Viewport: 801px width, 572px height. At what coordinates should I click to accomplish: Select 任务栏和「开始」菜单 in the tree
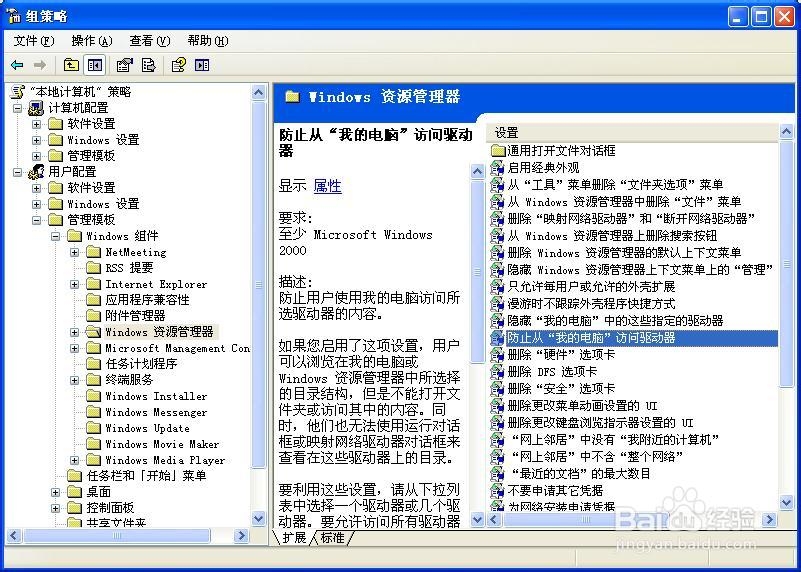click(x=147, y=476)
